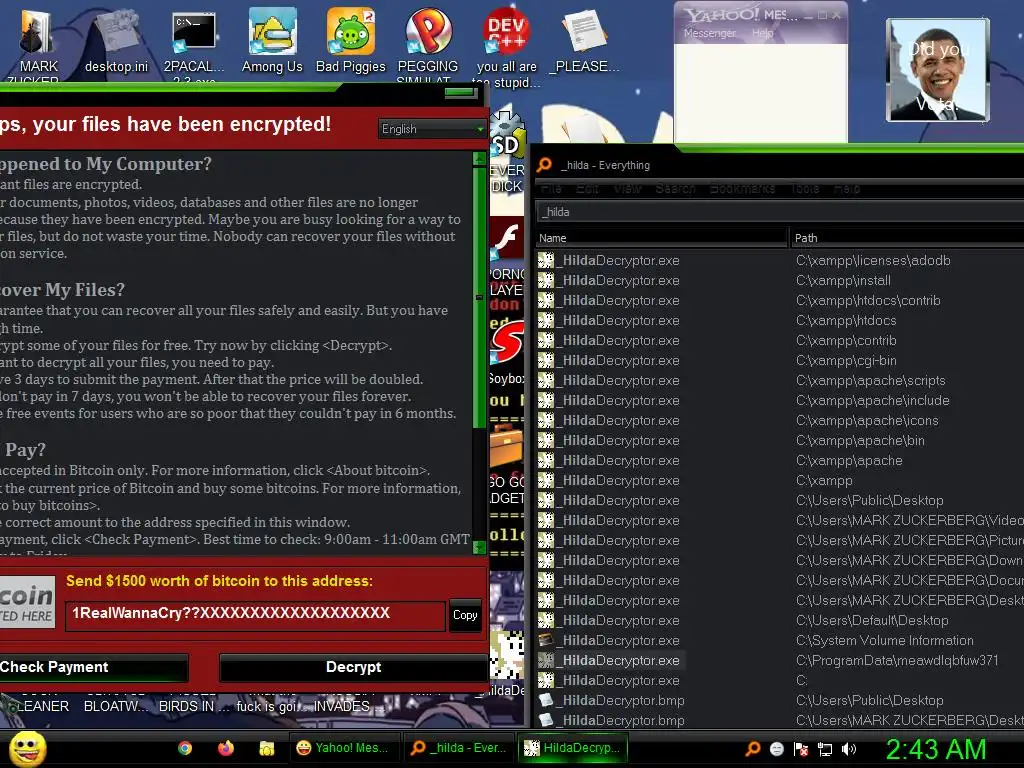This screenshot has width=1024, height=768.
Task: Open the Help menu in Yahoo Messenger
Action: click(x=762, y=33)
